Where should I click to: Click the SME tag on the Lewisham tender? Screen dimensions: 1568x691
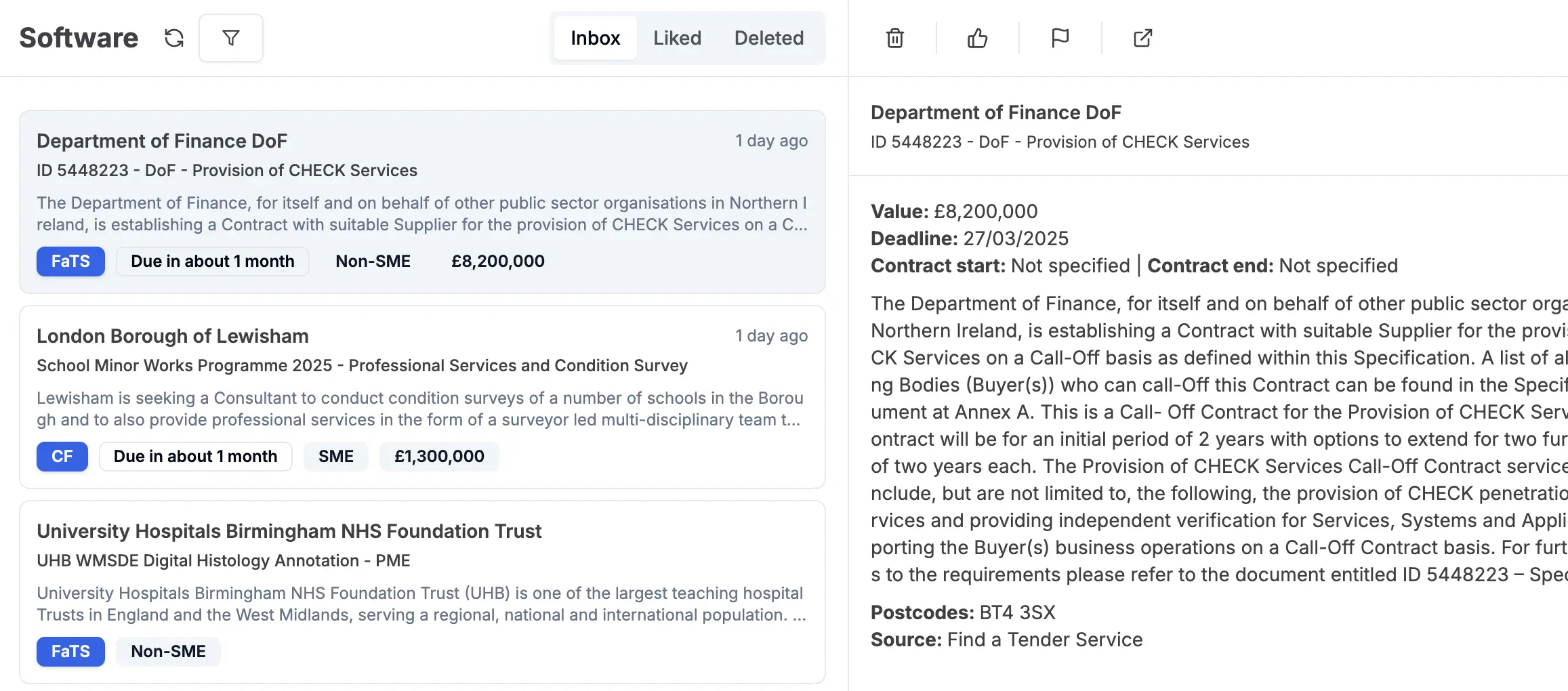335,456
